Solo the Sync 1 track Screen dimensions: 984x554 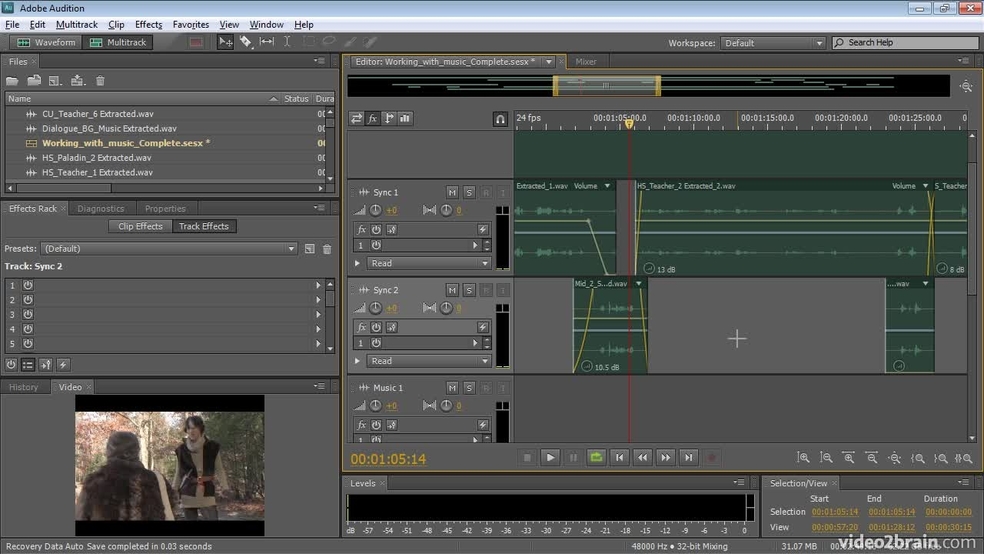click(469, 192)
